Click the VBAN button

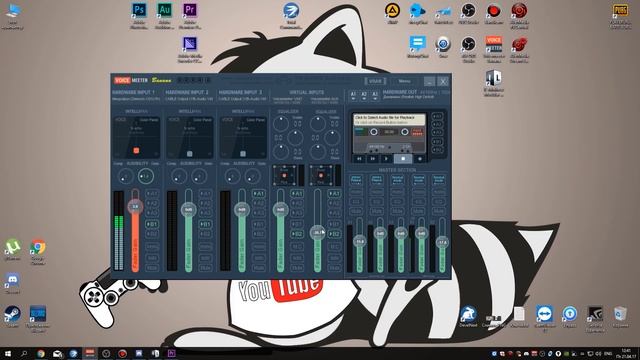click(x=375, y=81)
